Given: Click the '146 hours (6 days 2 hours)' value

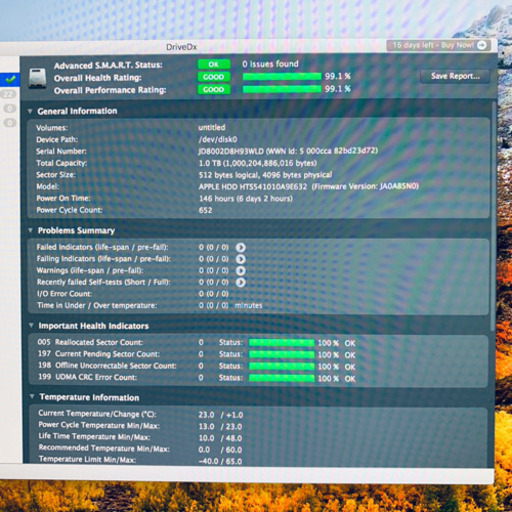Looking at the screenshot, I should [246, 199].
